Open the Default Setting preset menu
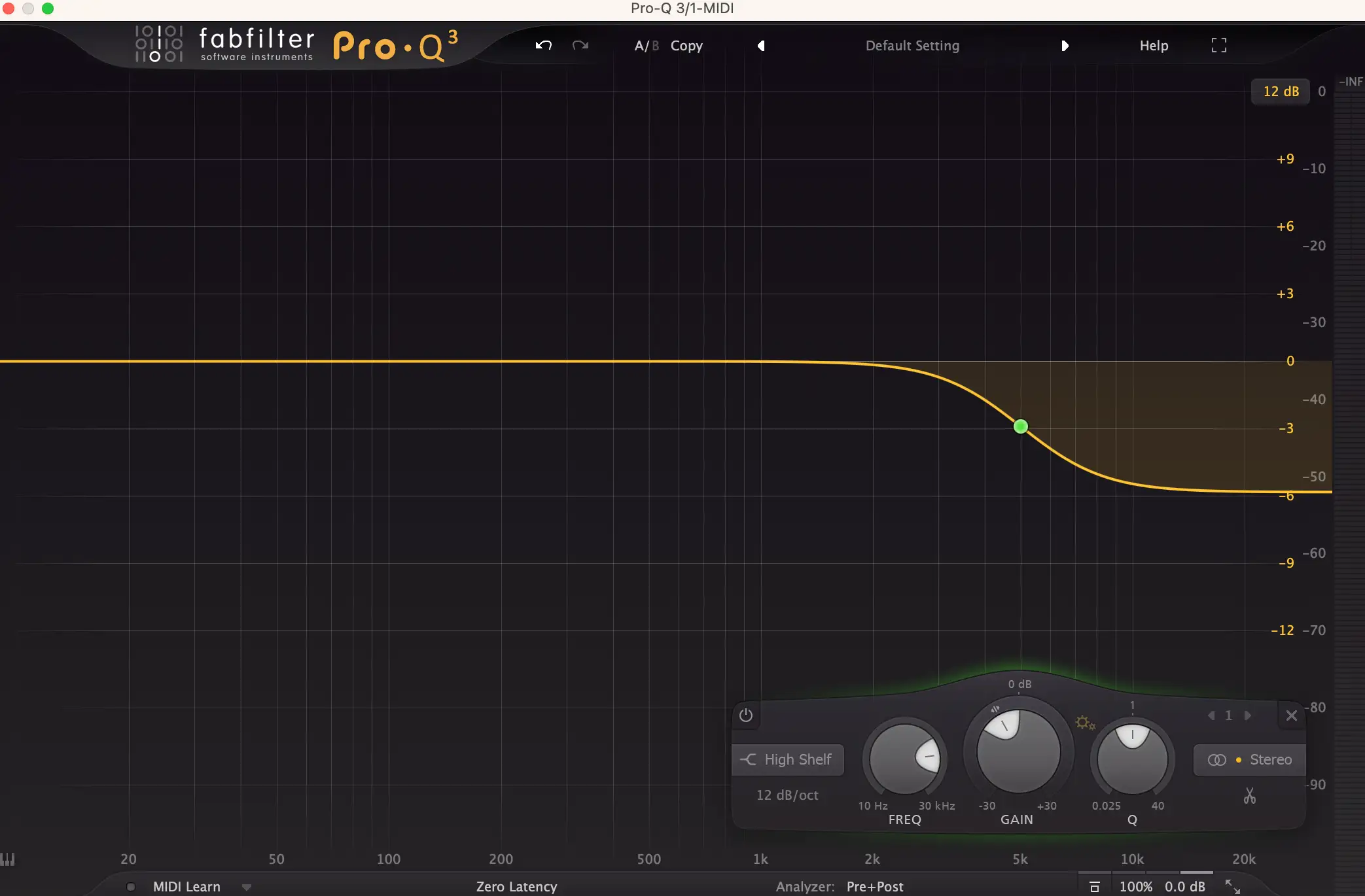Screen dimensions: 1365x896 [912, 46]
